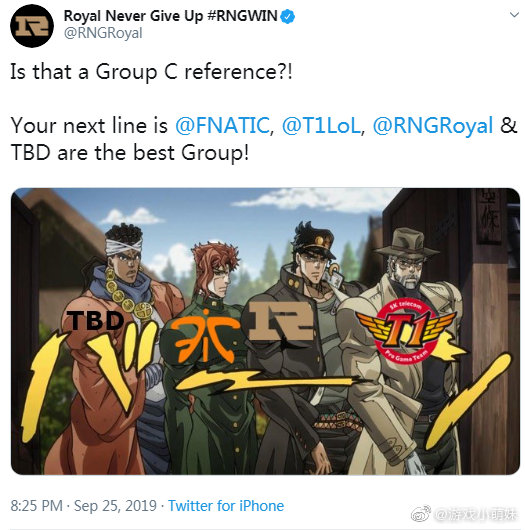The width and height of the screenshot is (525, 530).
Task: Expand the tweet options chevron
Action: 514,15
